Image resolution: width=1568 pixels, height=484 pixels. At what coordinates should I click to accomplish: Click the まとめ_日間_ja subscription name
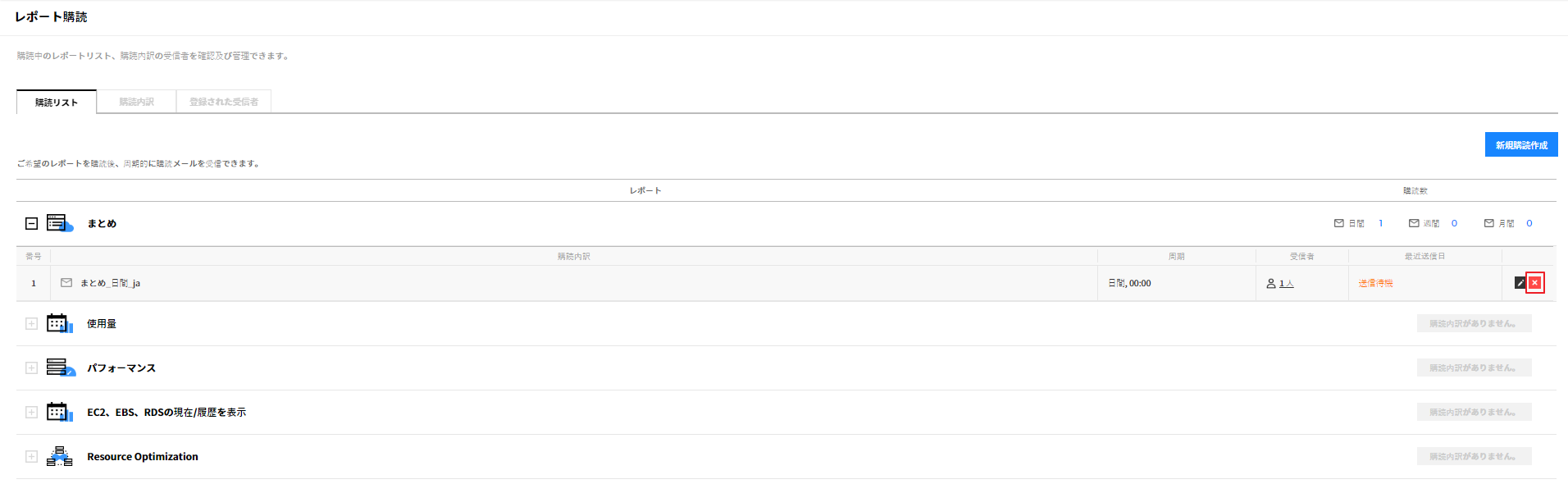[111, 283]
